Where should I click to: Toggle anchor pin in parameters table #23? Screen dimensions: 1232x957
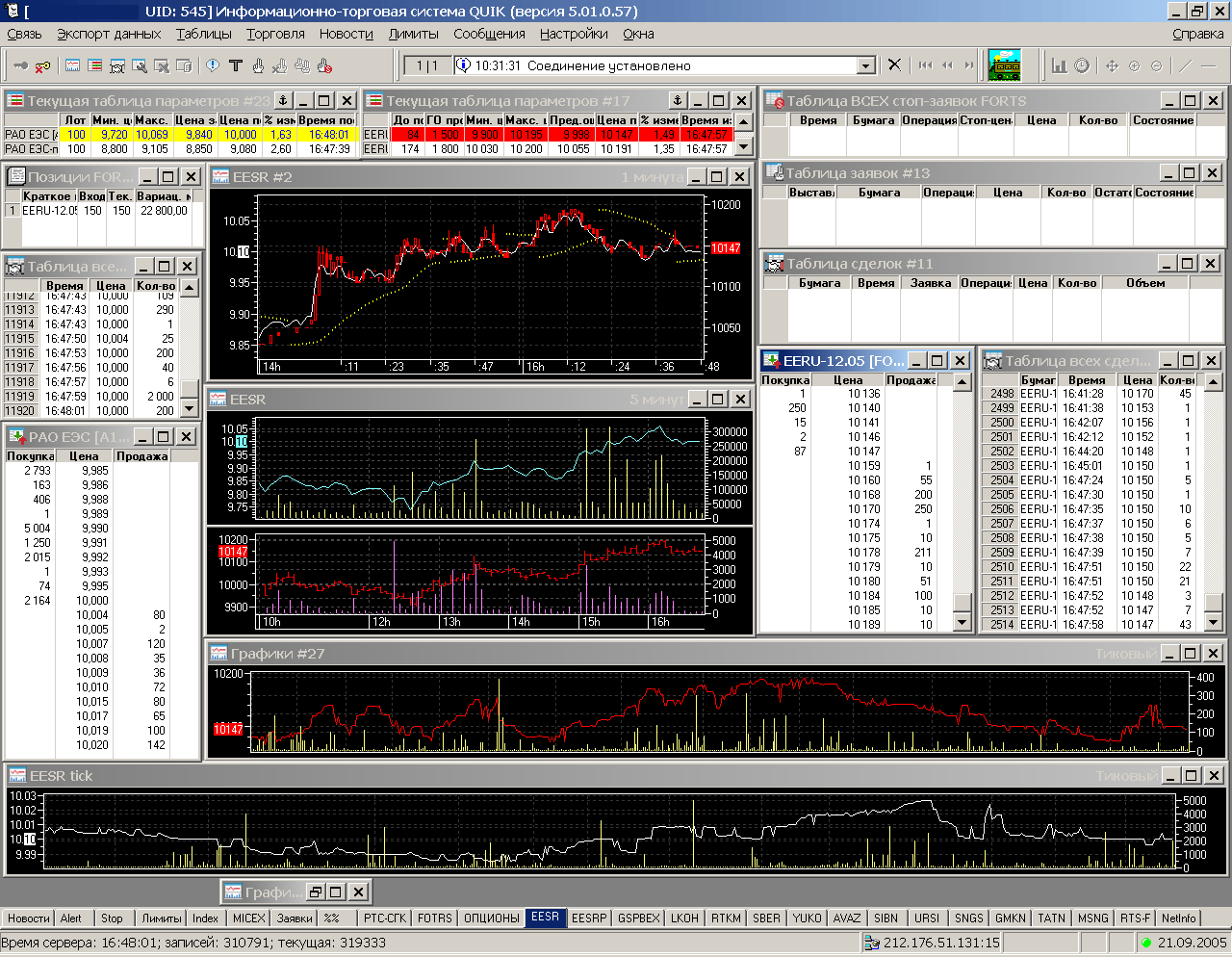283,100
